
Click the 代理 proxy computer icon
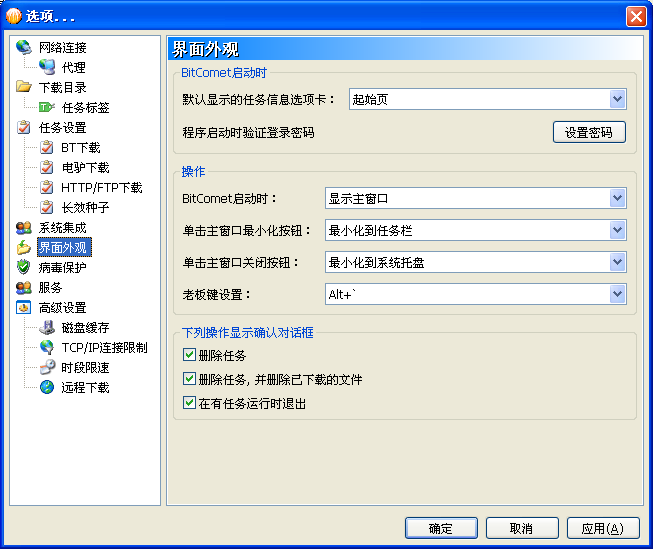coord(47,67)
